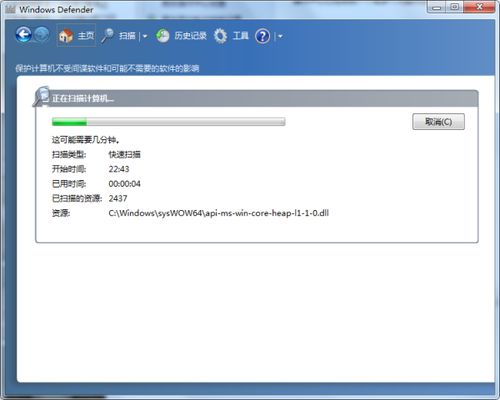Screen dimensions: 500x400
Task: Open the Home page house icon
Action: [66, 36]
